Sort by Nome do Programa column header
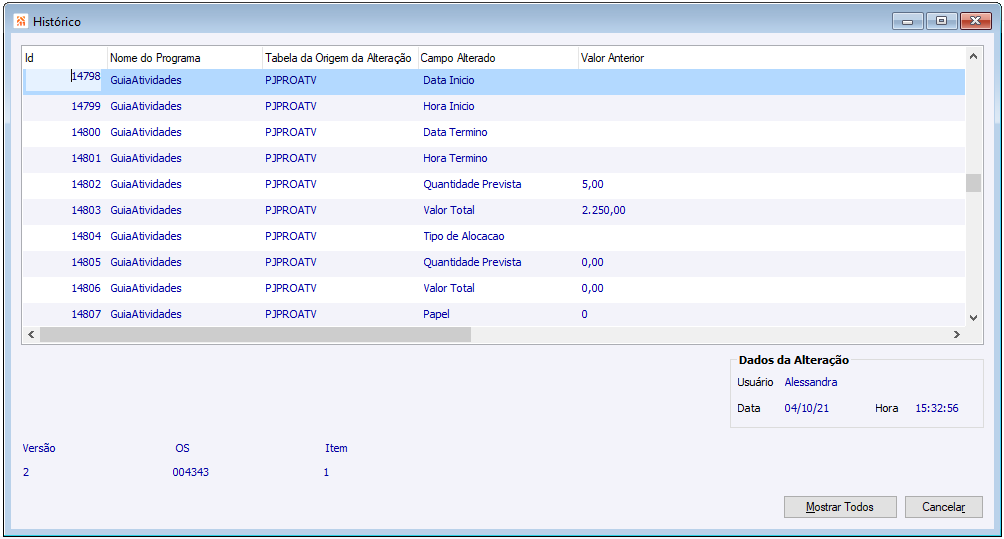This screenshot has height=539, width=1004. tap(184, 58)
